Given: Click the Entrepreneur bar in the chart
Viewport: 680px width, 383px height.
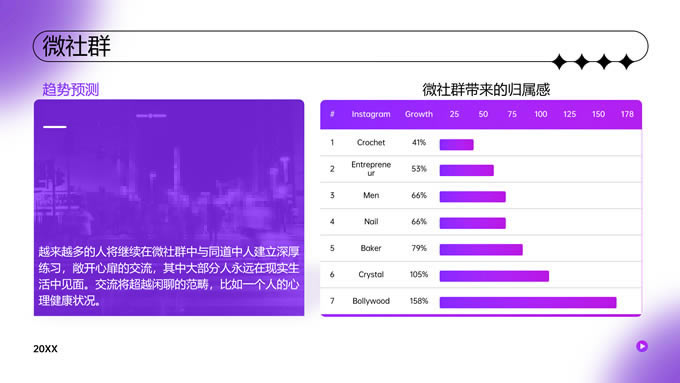Looking at the screenshot, I should (x=467, y=170).
